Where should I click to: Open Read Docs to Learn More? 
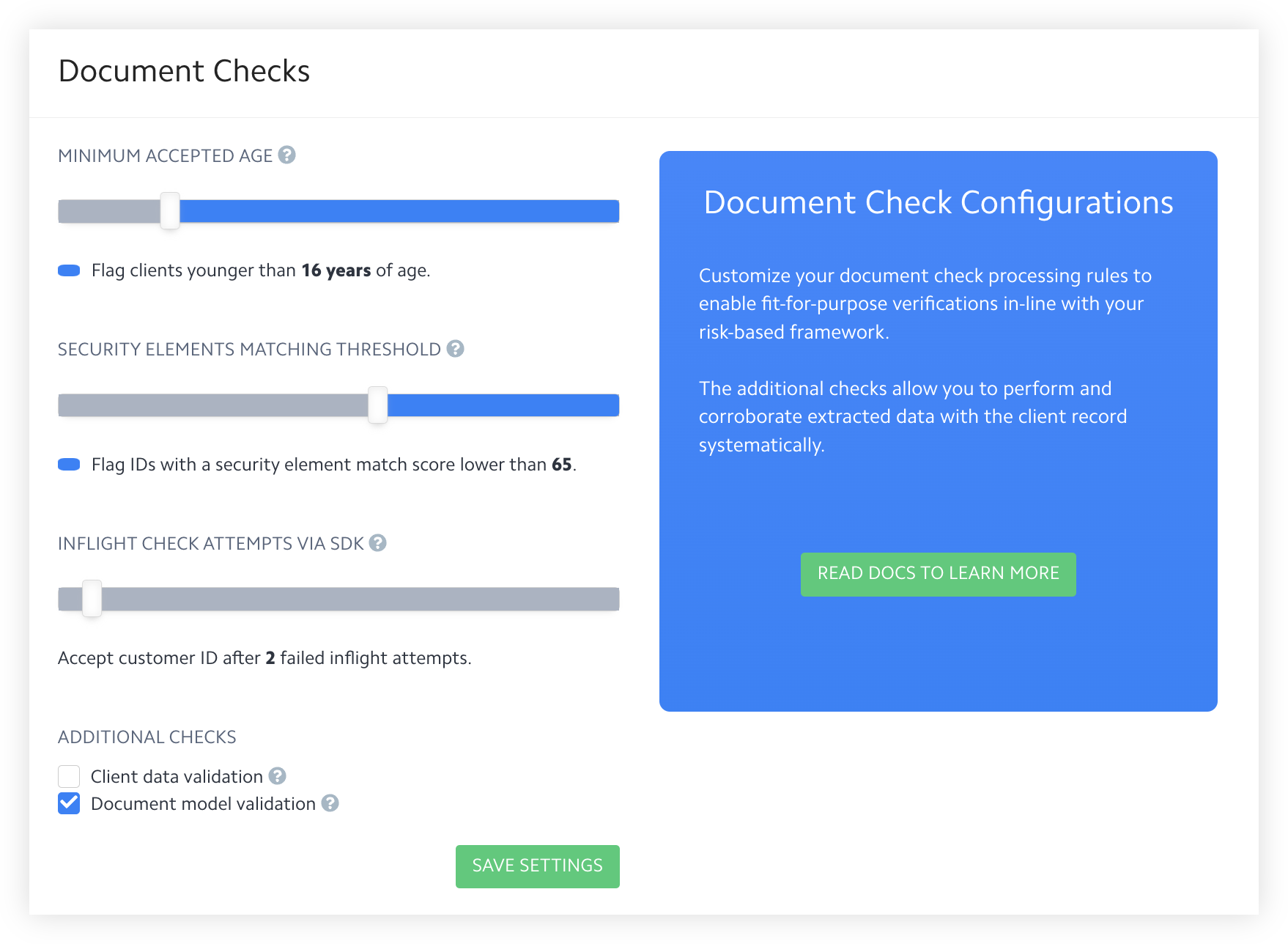938,574
